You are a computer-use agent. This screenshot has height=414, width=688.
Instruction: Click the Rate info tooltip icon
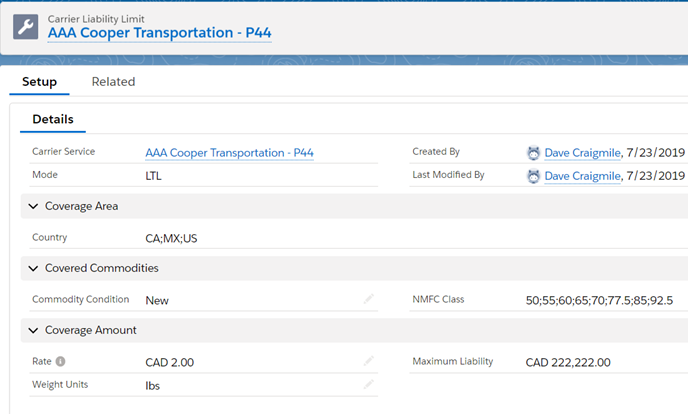pos(61,361)
